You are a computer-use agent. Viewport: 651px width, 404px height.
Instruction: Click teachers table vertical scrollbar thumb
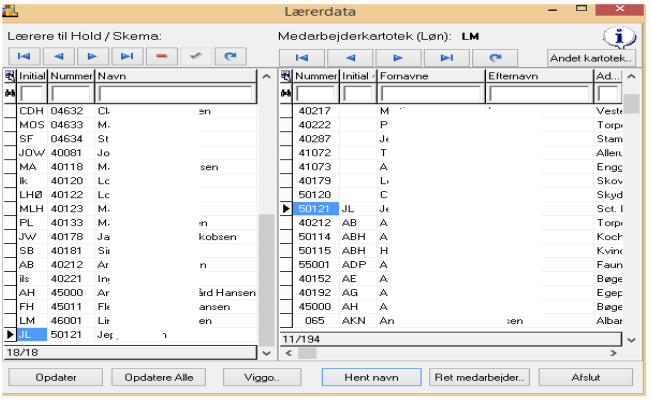tap(266, 280)
